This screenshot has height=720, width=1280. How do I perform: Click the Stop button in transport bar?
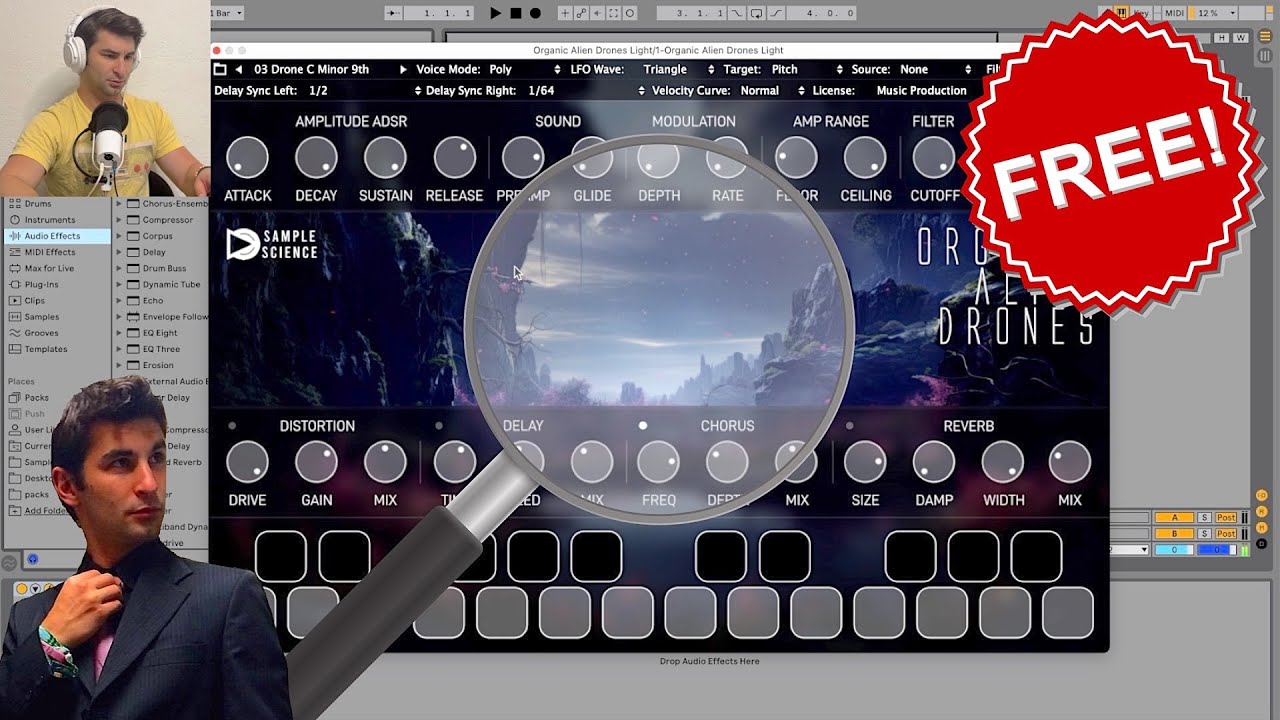(x=516, y=13)
